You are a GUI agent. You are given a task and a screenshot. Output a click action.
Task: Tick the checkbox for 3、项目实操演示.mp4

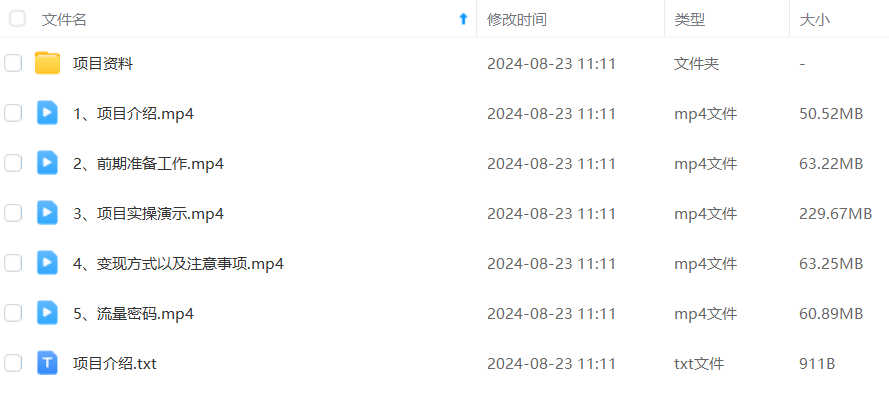pos(13,213)
